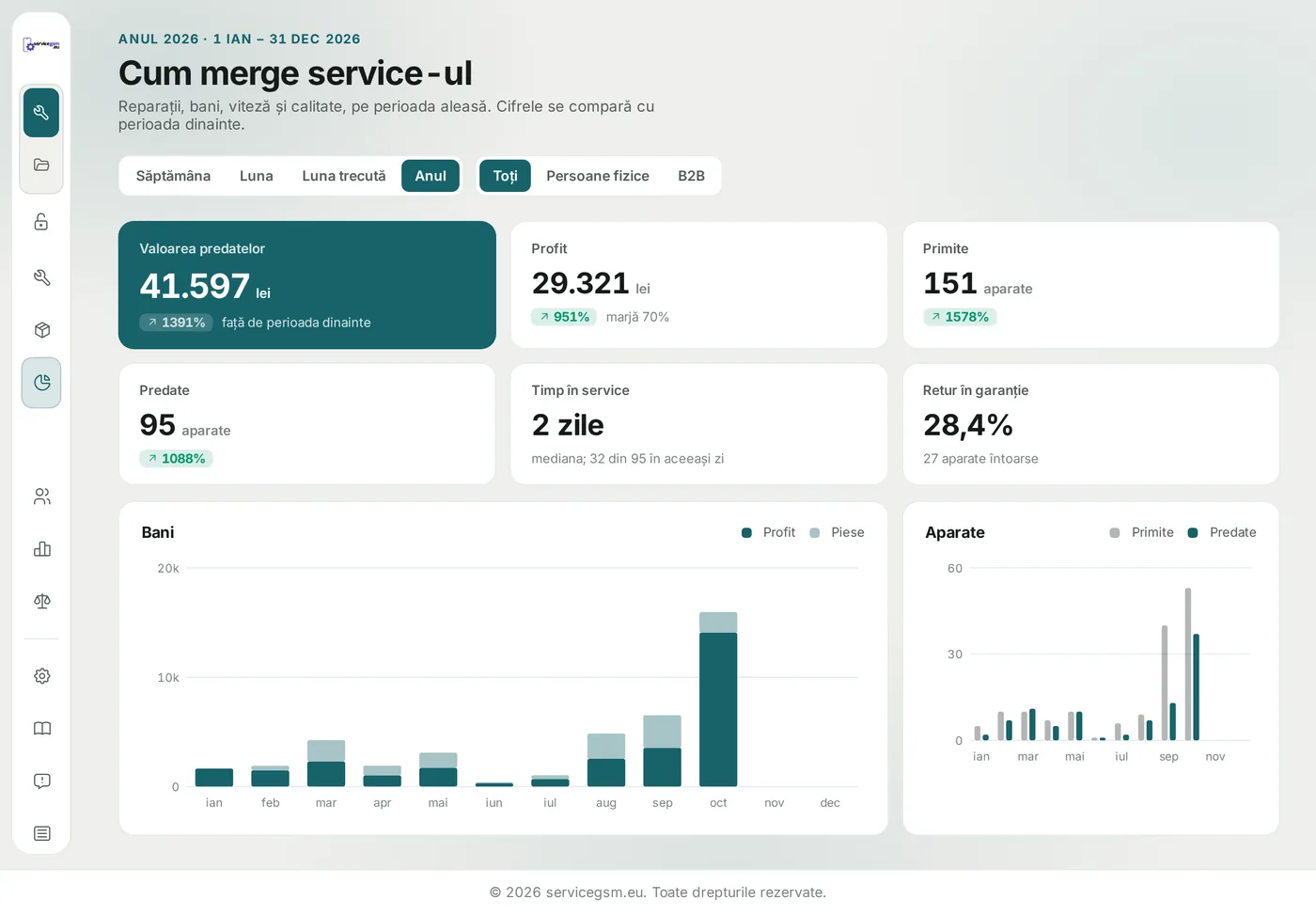Screen dimensions: 1316x915
Task: Open the feedback speech-bubble alert icon
Action: 41,781
